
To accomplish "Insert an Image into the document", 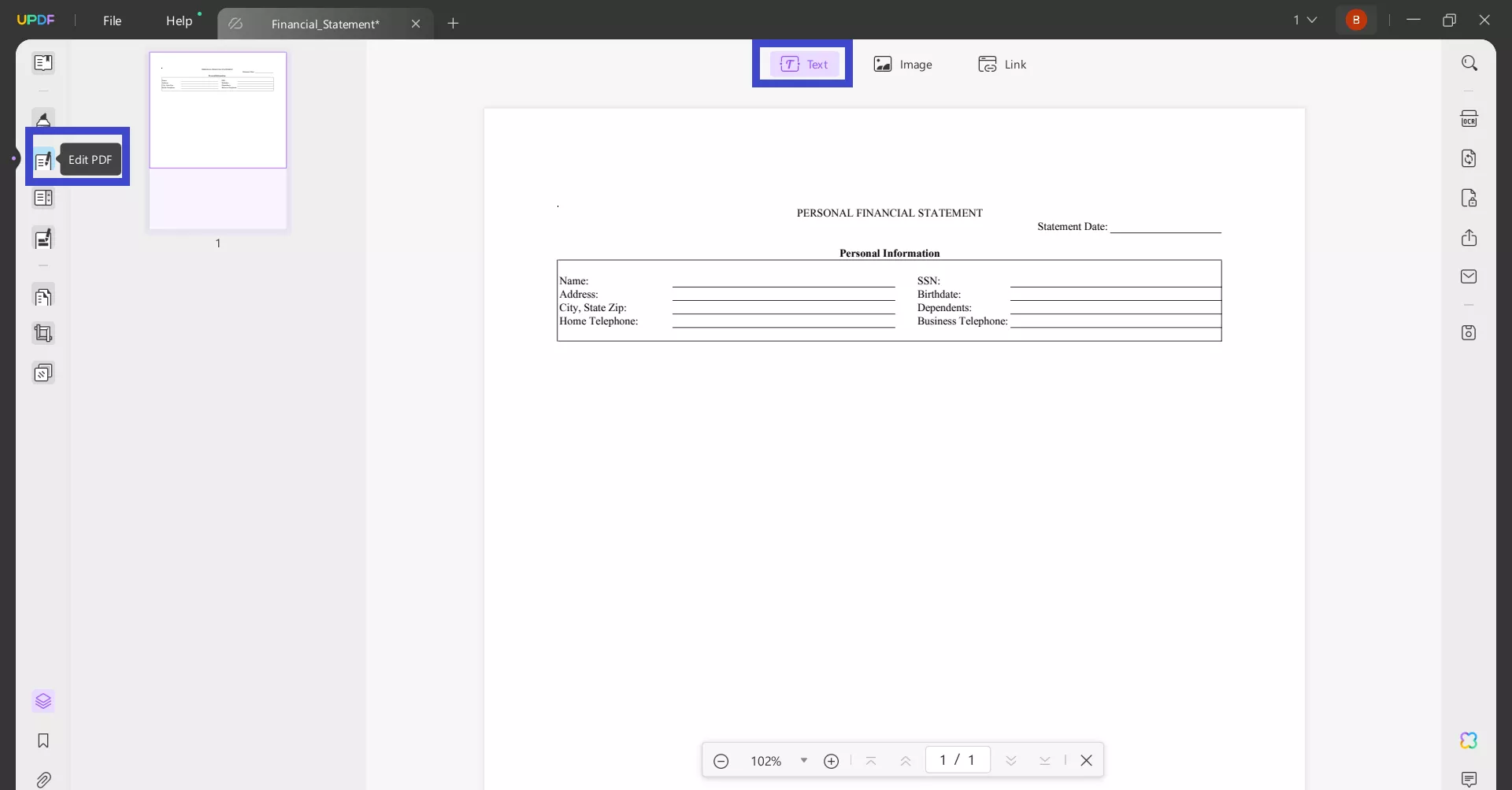I will (903, 64).
